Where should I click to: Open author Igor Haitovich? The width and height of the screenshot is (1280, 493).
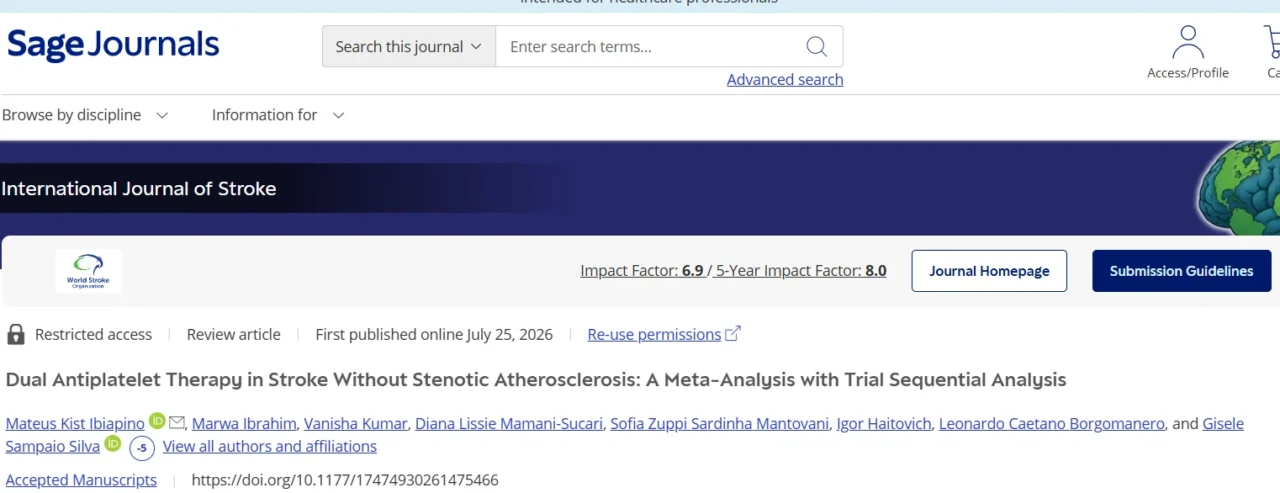click(884, 424)
